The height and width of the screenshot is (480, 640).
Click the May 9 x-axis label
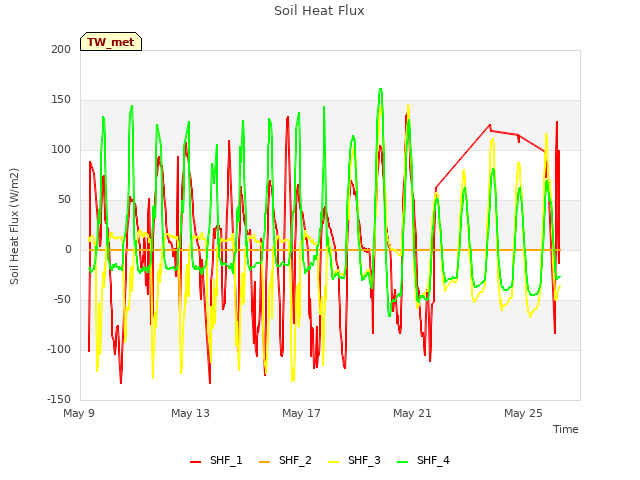(79, 413)
